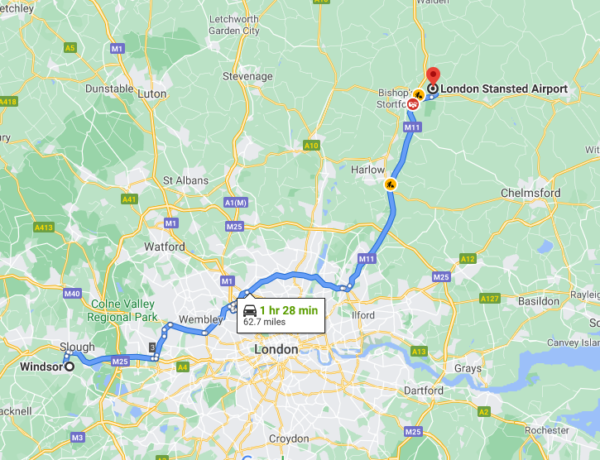600x460 pixels.
Task: Click the red destination pin at Stansted Airport
Action: [433, 76]
